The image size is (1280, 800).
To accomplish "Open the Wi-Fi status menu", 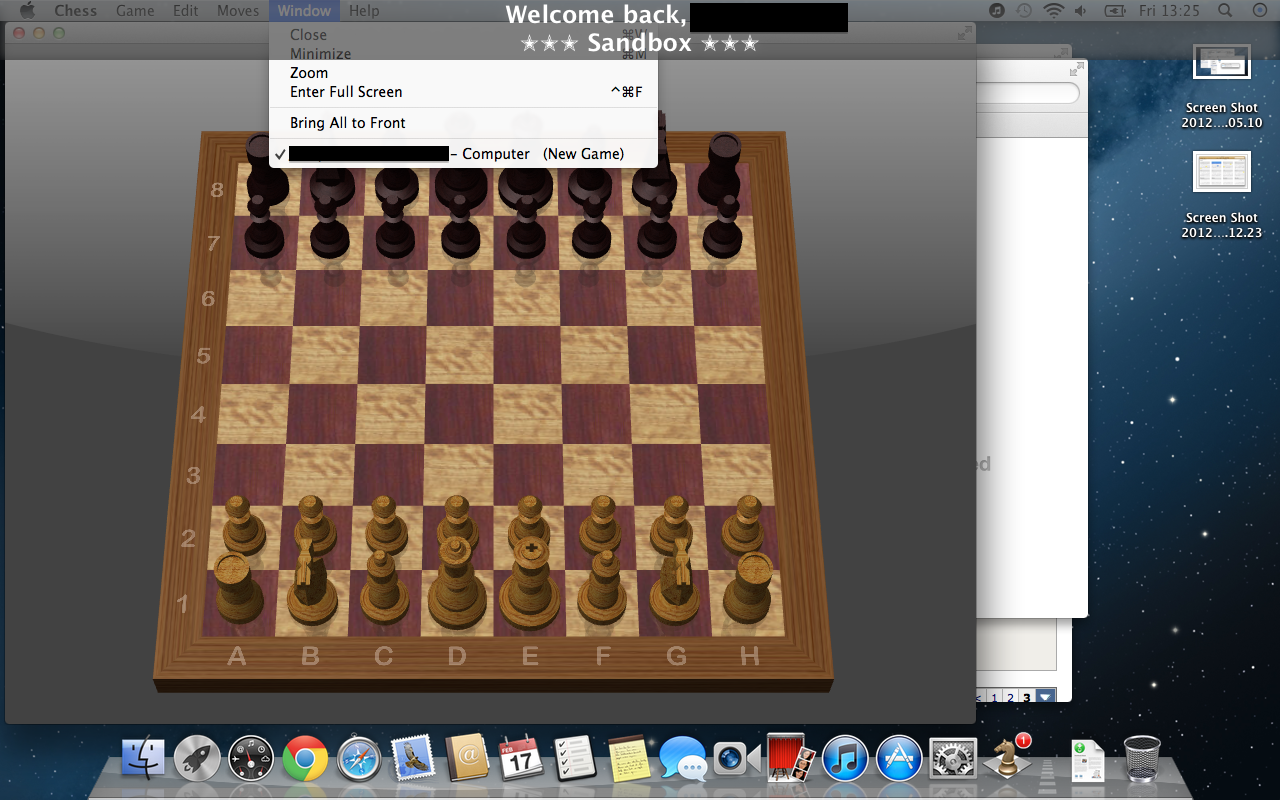I will (1053, 11).
